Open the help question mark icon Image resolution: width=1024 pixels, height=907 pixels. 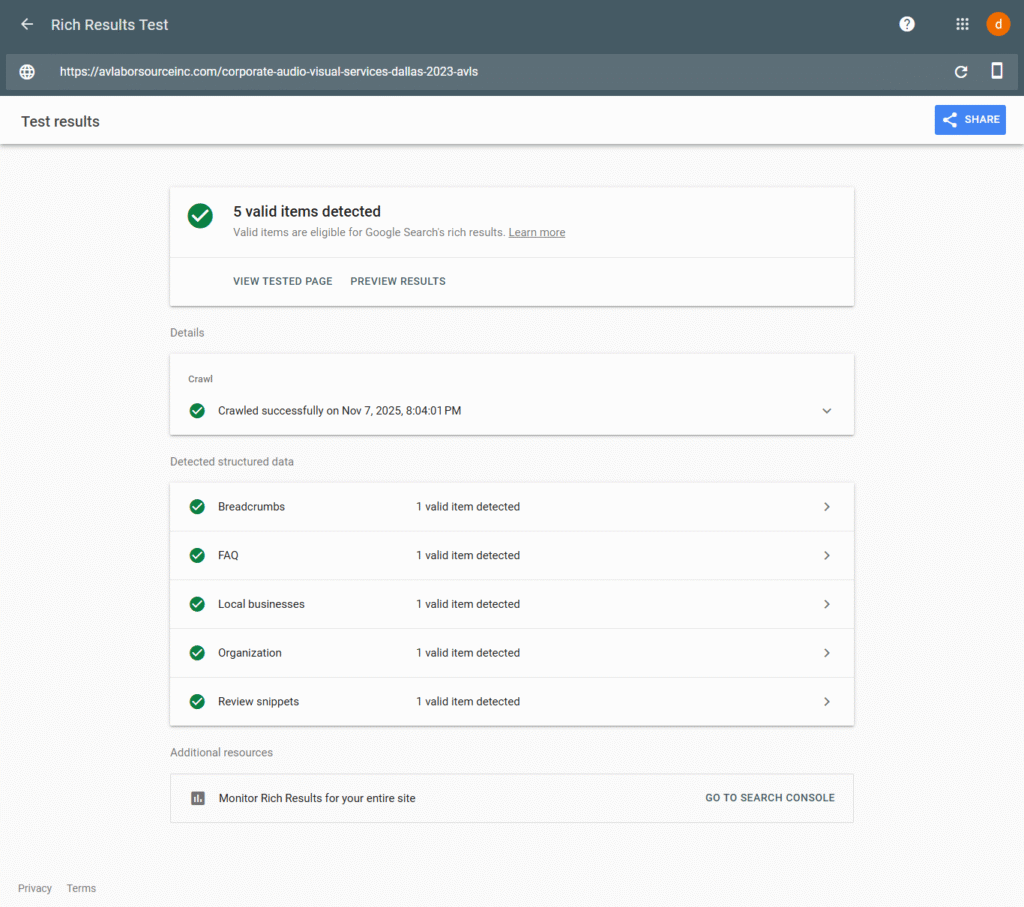pos(907,24)
